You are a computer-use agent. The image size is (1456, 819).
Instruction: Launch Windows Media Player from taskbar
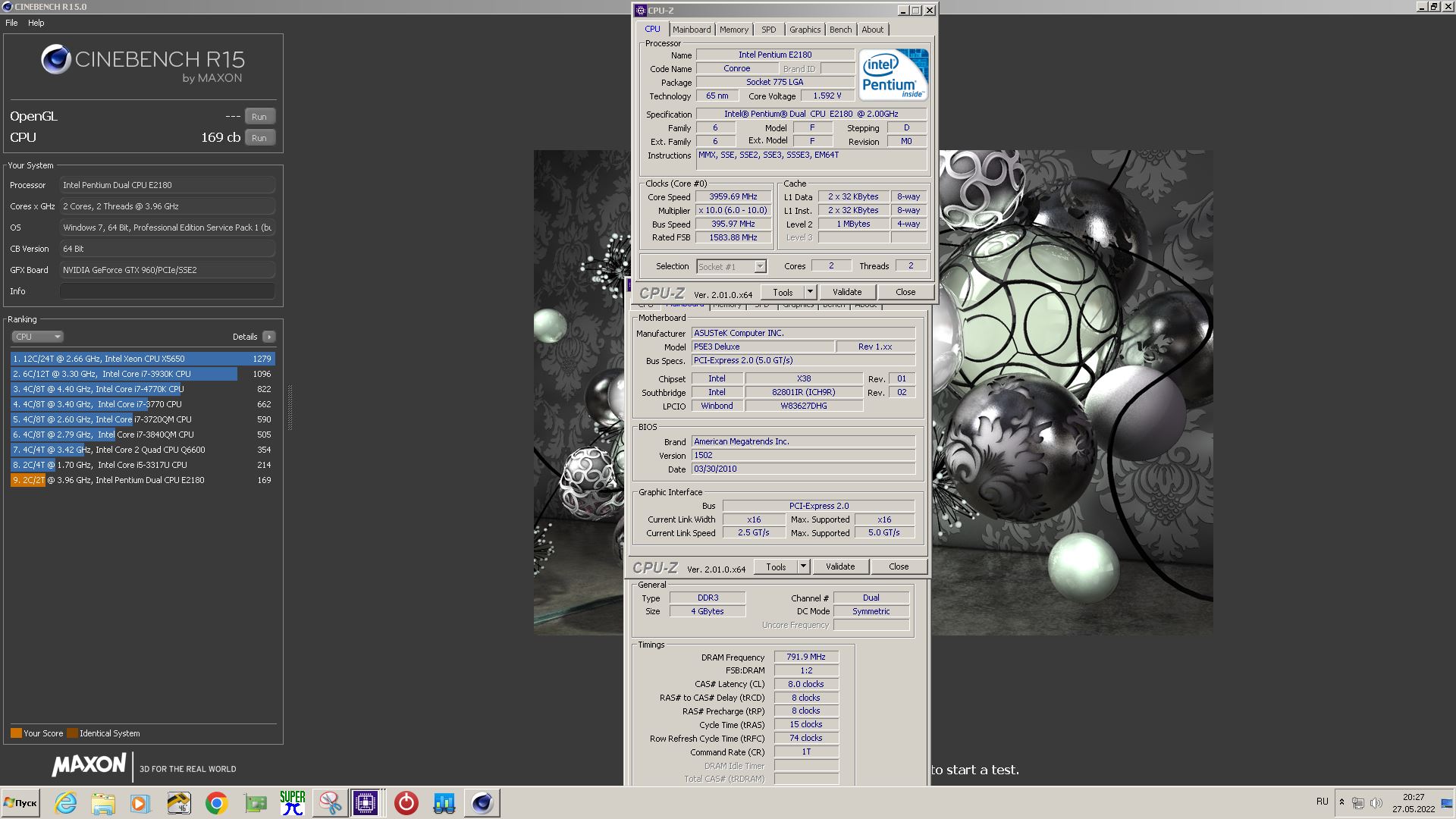[x=140, y=803]
